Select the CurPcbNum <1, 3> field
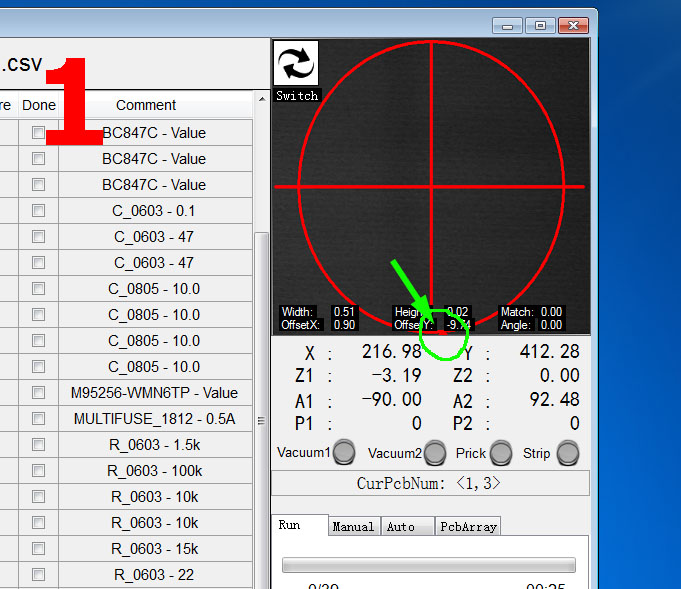 (x=430, y=483)
